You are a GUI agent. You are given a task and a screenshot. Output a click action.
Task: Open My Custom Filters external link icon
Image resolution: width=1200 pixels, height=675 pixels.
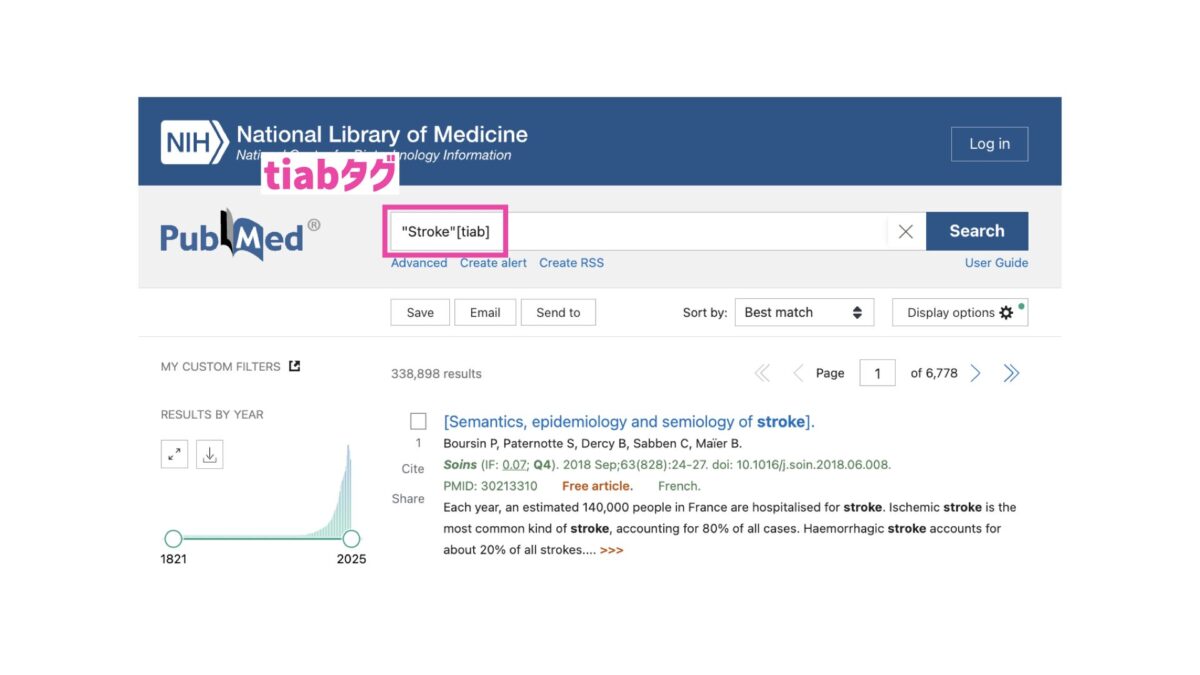[293, 366]
